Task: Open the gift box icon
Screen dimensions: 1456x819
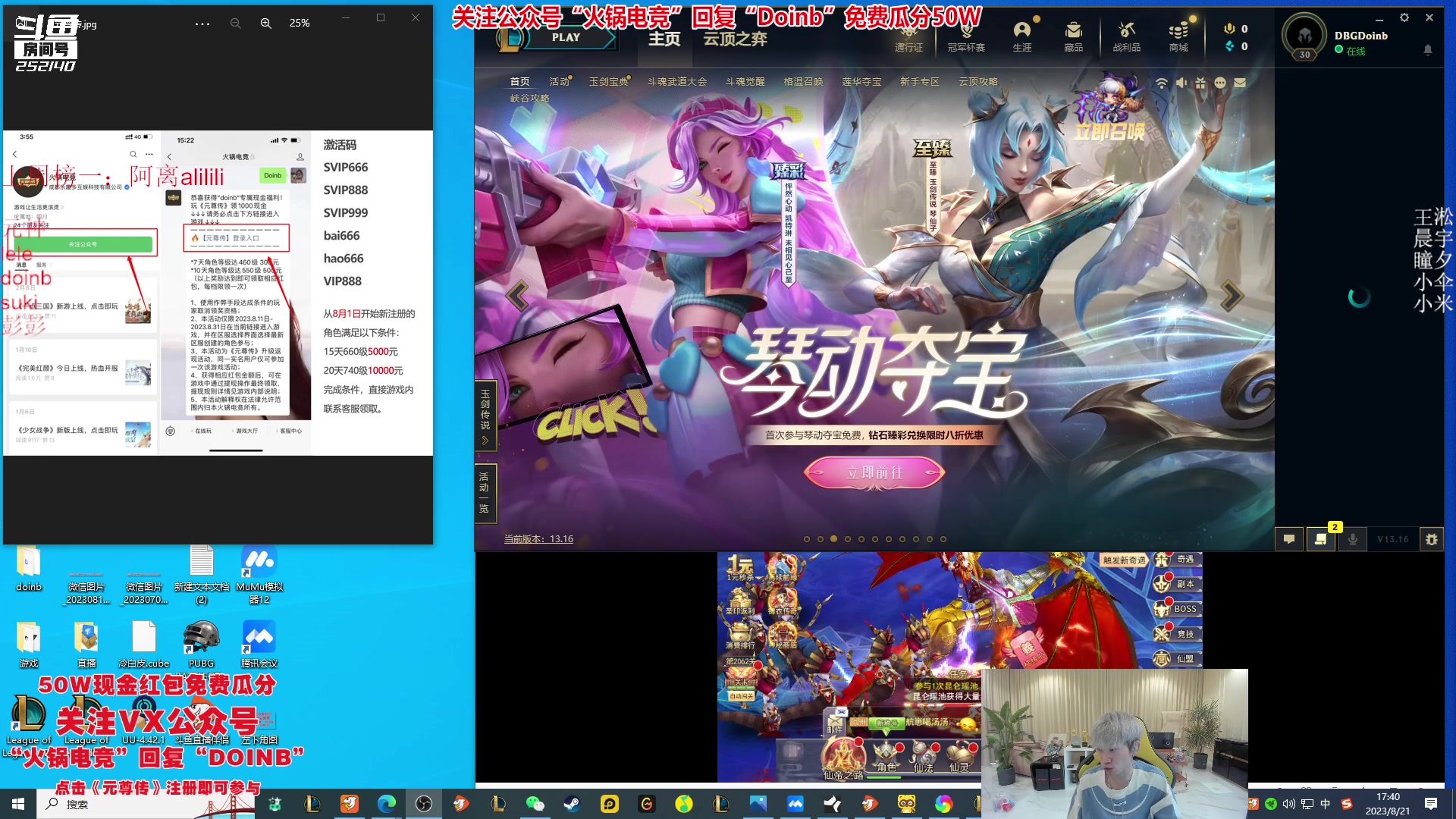Action: (1200, 83)
